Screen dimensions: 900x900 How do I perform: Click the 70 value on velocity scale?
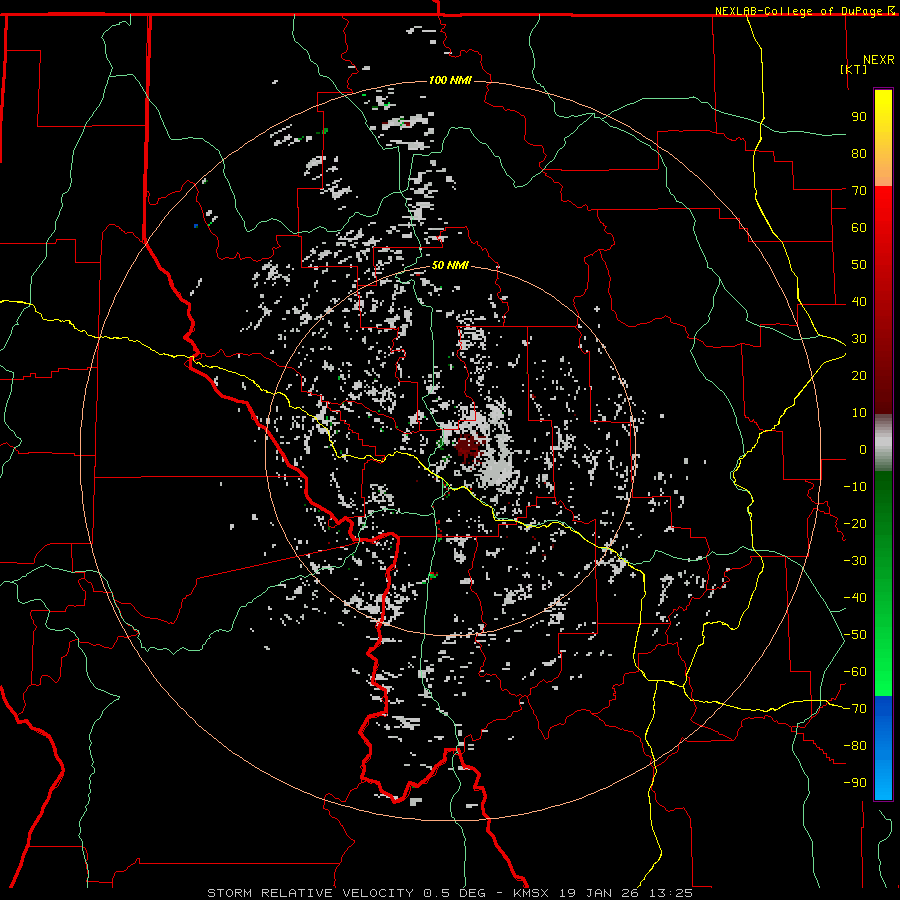(x=859, y=191)
